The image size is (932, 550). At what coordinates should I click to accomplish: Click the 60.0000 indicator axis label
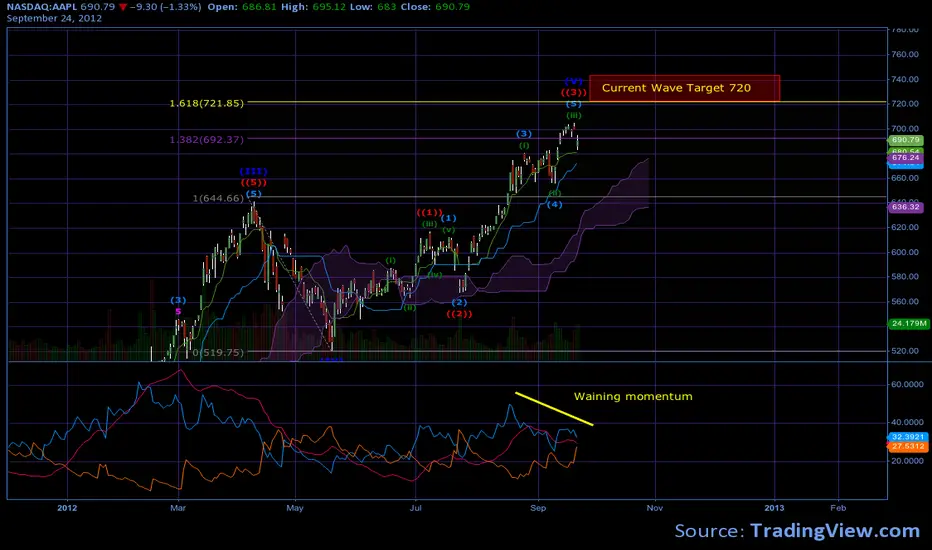click(x=907, y=384)
